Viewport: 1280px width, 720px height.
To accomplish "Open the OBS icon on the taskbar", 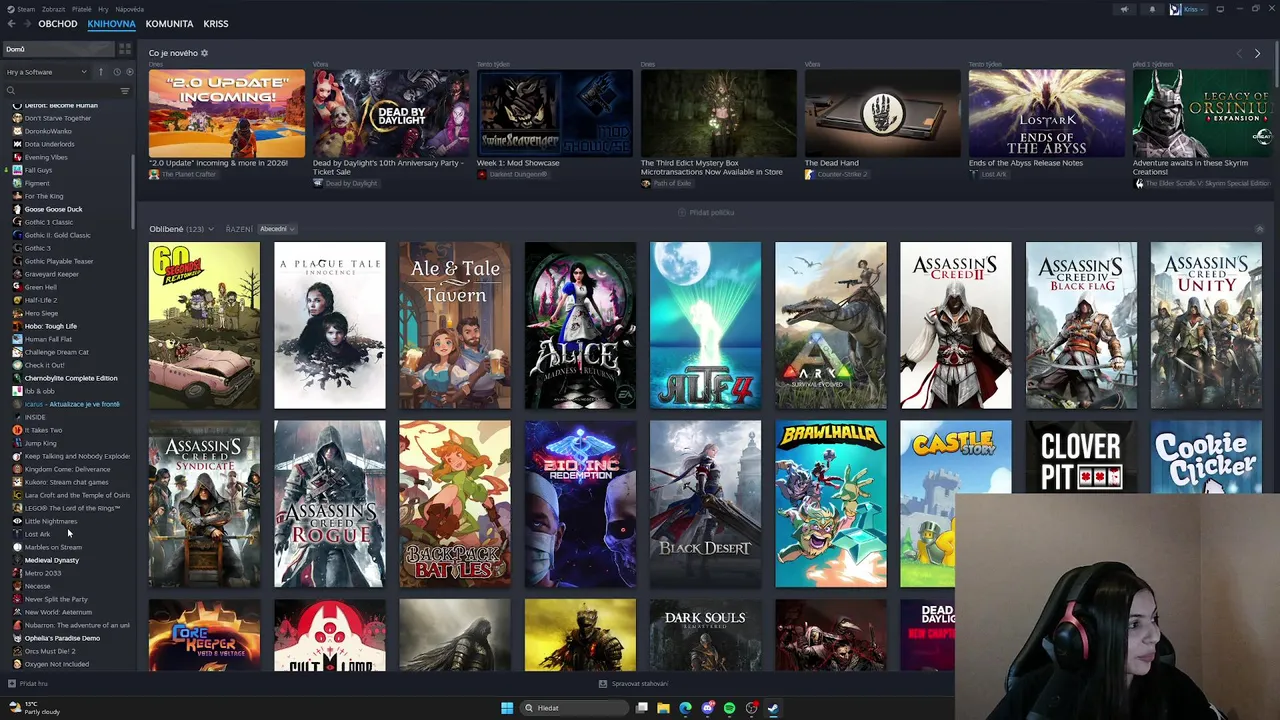I will point(751,708).
